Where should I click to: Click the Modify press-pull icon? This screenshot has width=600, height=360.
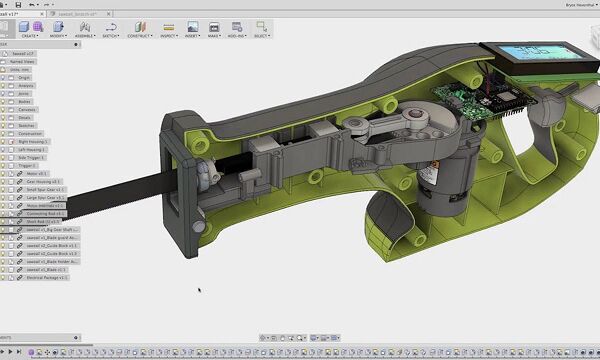pyautogui.click(x=58, y=27)
